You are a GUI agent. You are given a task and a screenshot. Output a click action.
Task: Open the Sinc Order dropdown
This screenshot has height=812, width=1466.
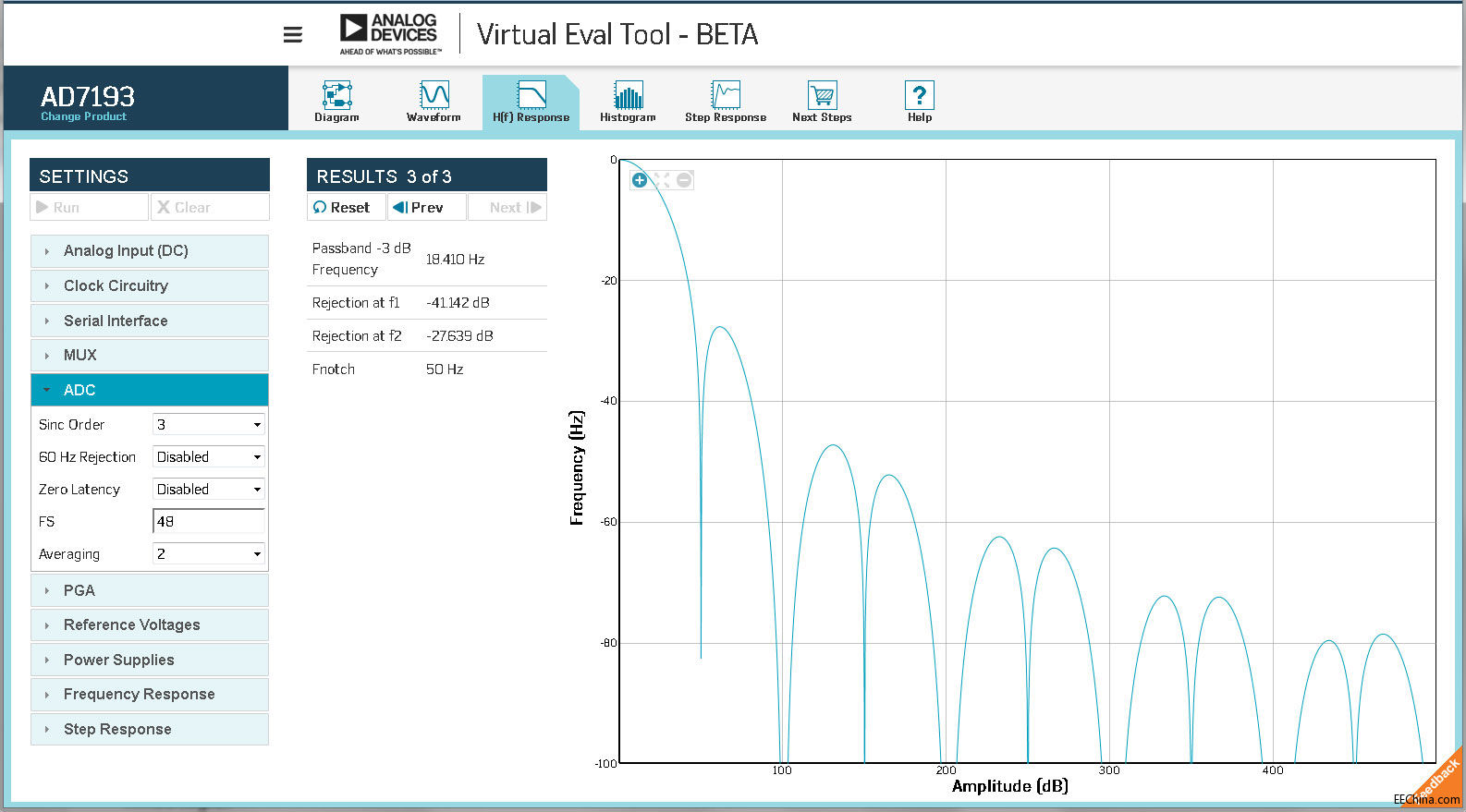209,424
